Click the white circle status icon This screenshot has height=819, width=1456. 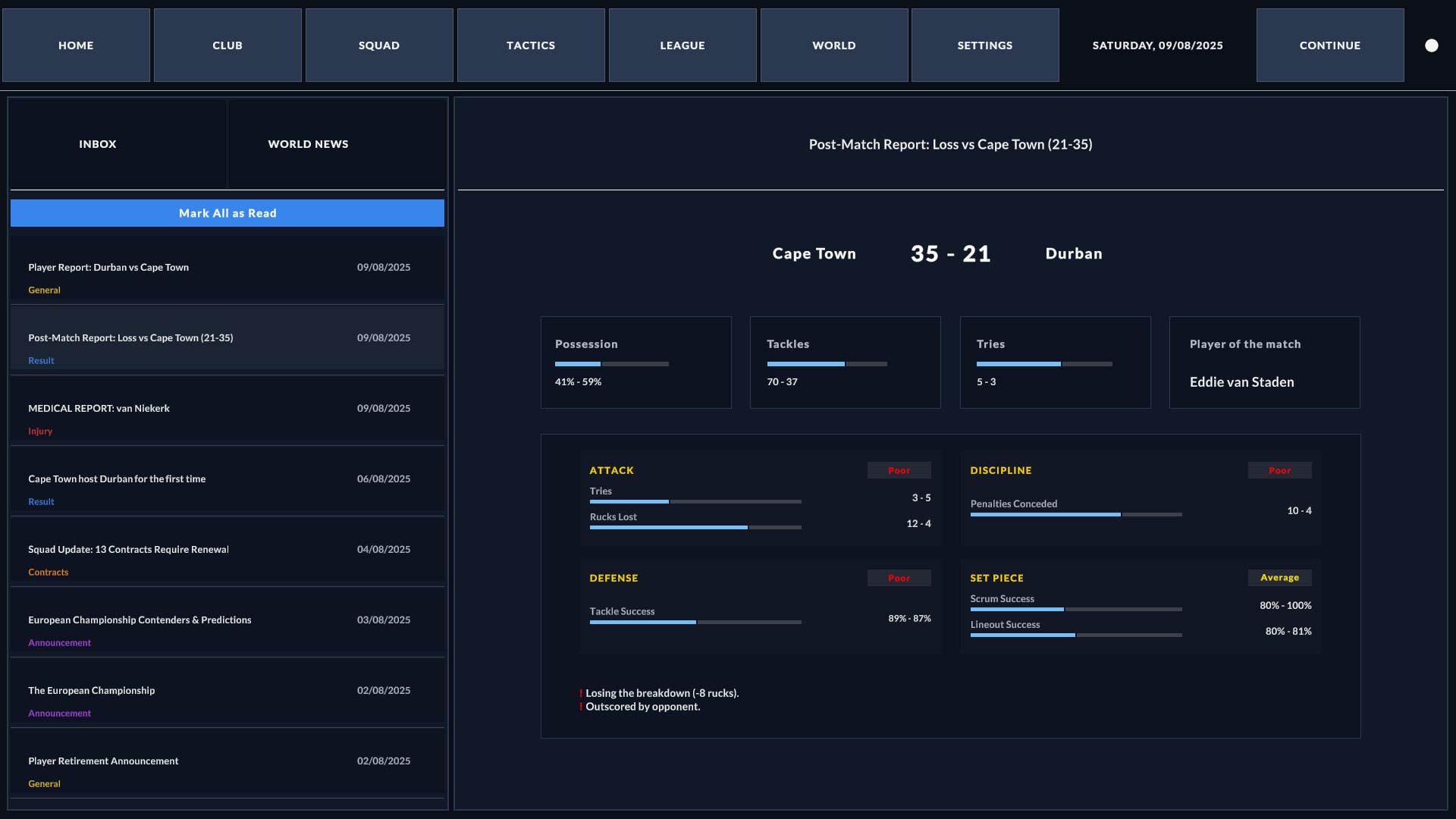pyautogui.click(x=1431, y=45)
